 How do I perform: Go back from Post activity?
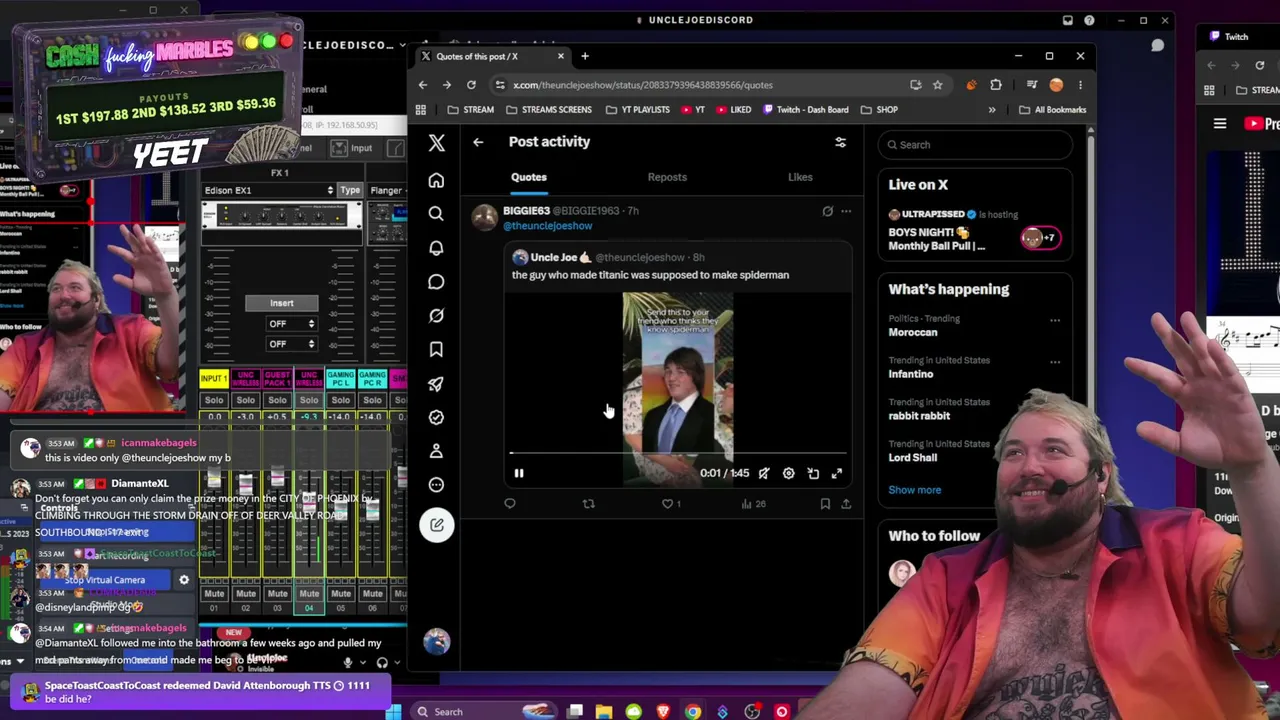[x=478, y=142]
